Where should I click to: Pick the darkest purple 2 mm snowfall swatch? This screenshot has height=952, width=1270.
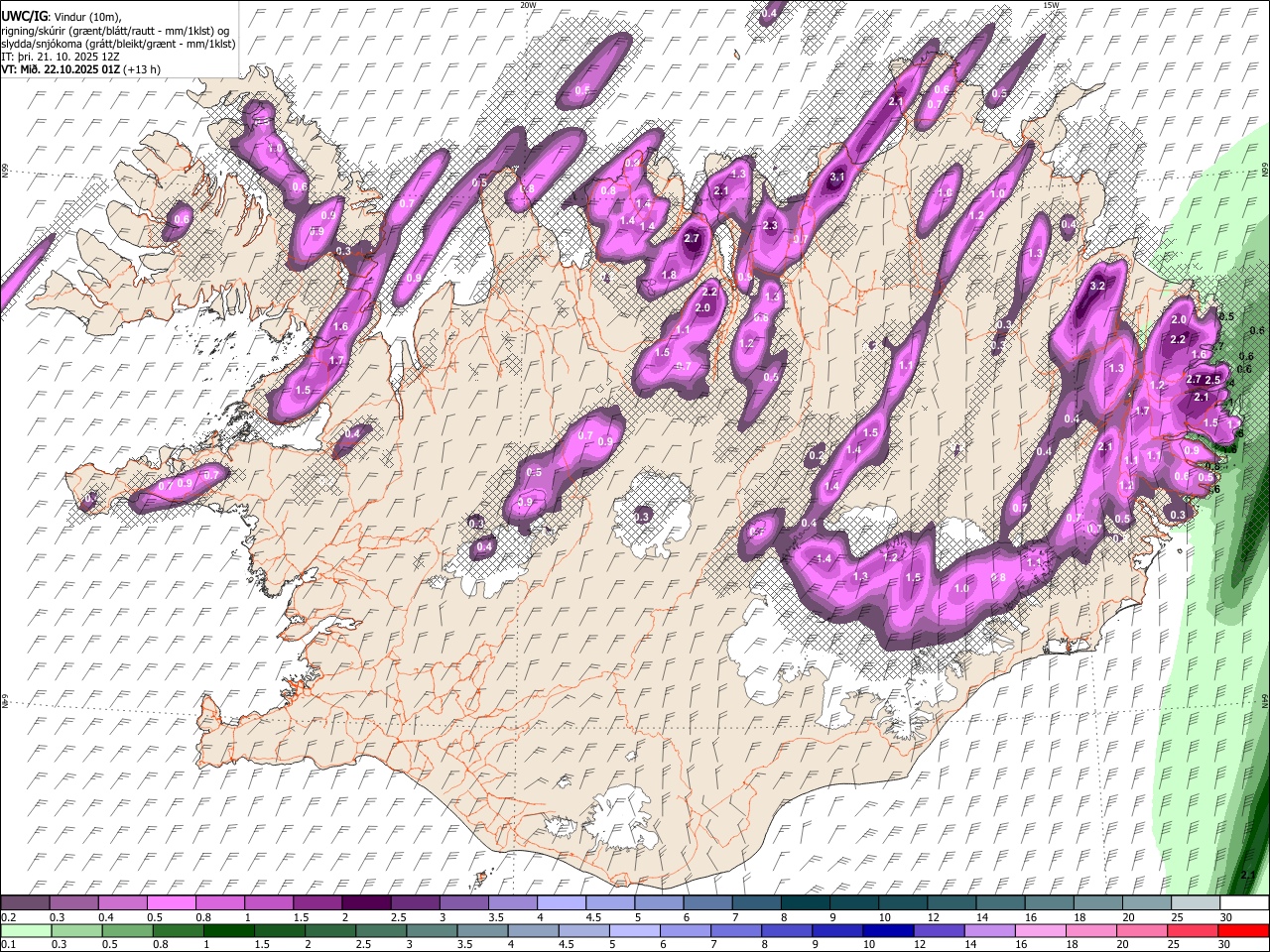[368, 903]
